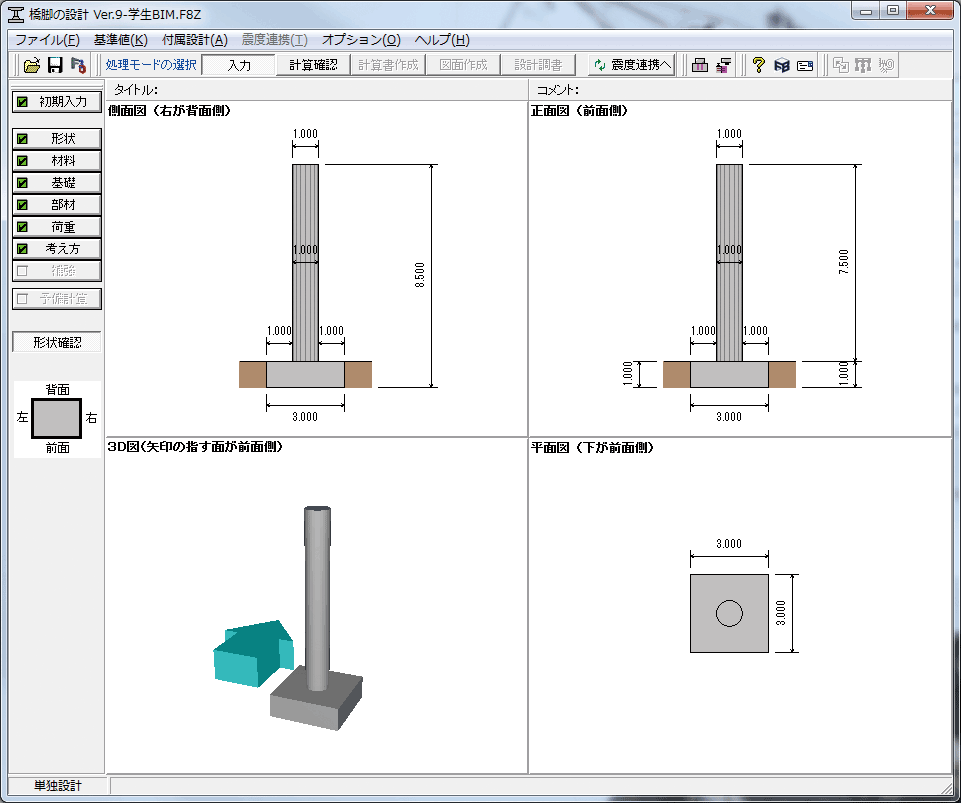
Task: Click the コメント: field
Action: coord(740,90)
